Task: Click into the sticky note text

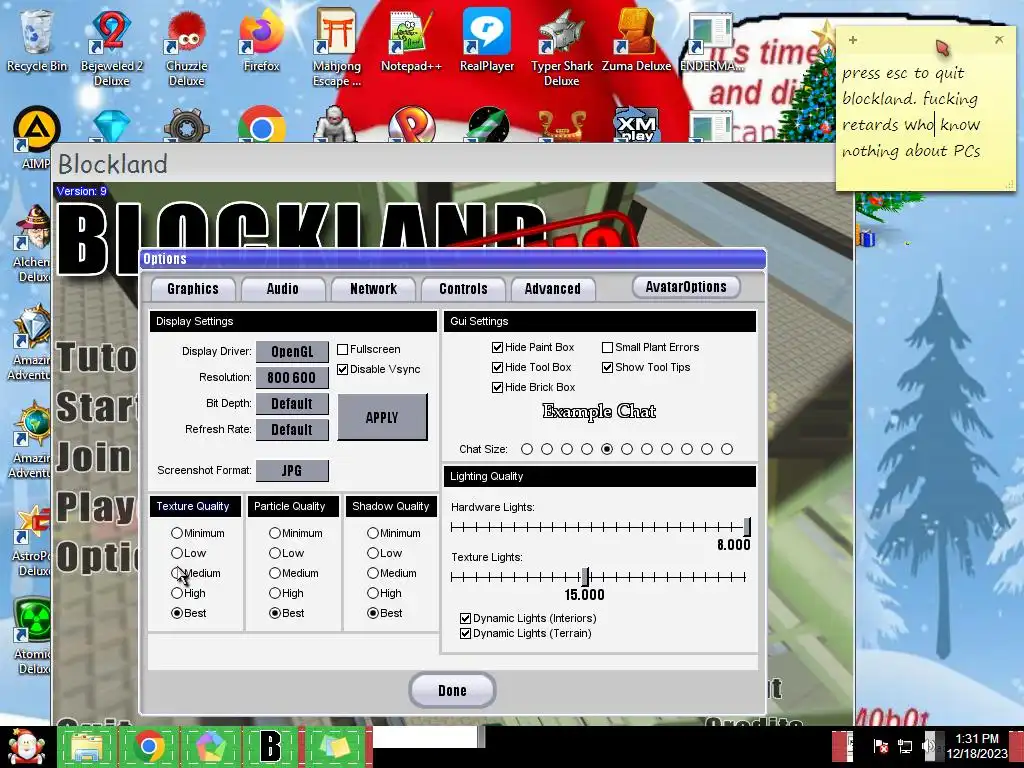Action: click(912, 112)
